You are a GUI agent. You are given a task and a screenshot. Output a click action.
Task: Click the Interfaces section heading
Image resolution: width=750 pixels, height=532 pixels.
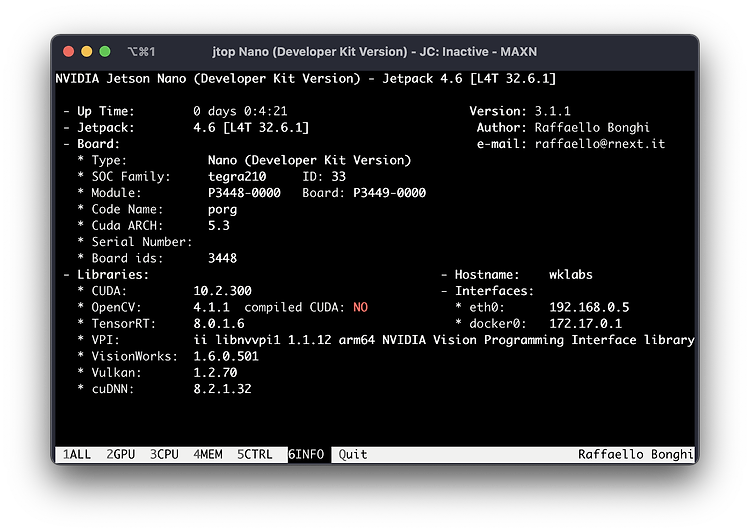click(494, 290)
